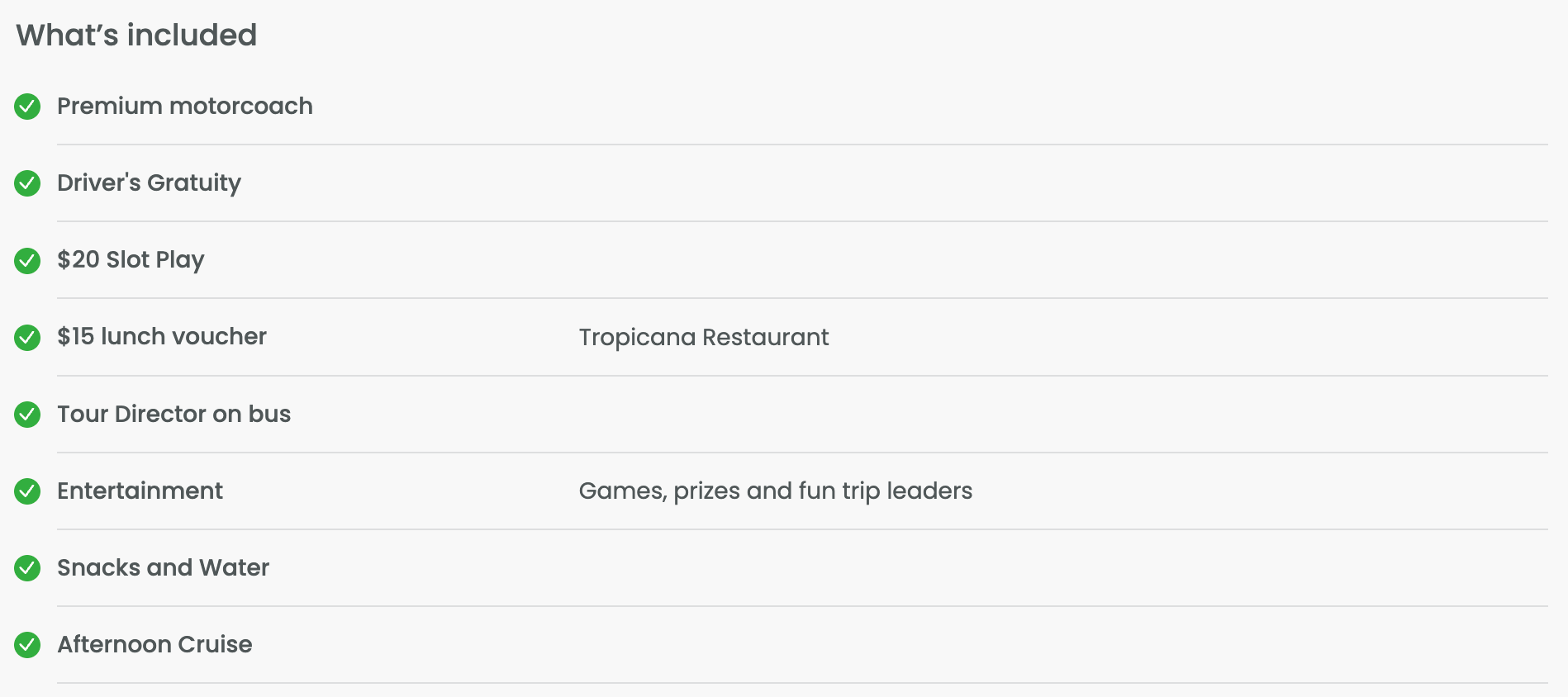1568x697 pixels.
Task: Click the Tropicana Restaurant description
Action: pyautogui.click(x=704, y=338)
